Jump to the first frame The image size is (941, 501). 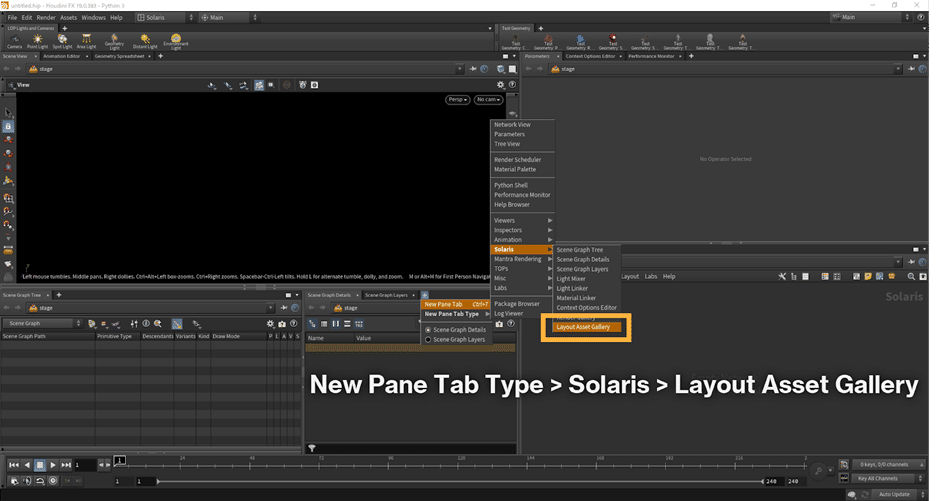point(14,465)
